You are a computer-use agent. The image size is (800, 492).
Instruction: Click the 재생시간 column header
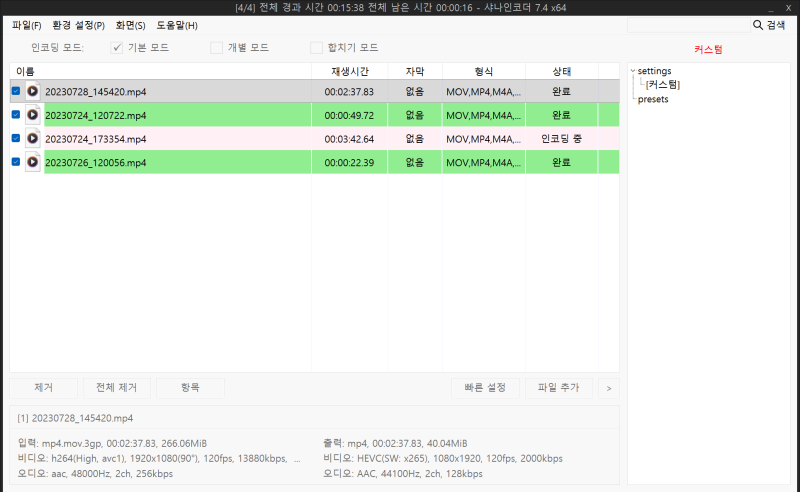(x=349, y=71)
